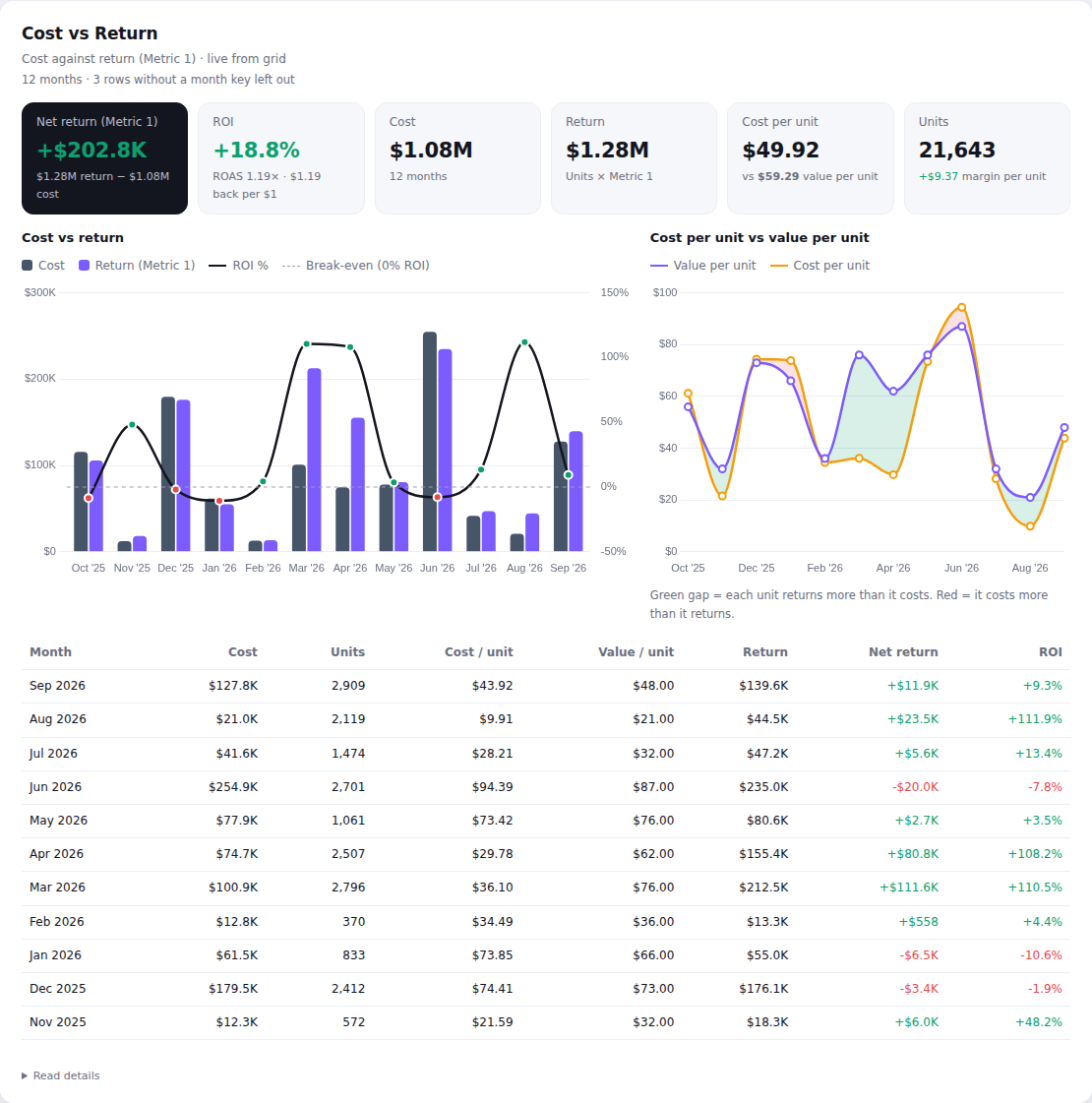Click the Mar '26 return bar
1092x1103 pixels.
pos(314,460)
